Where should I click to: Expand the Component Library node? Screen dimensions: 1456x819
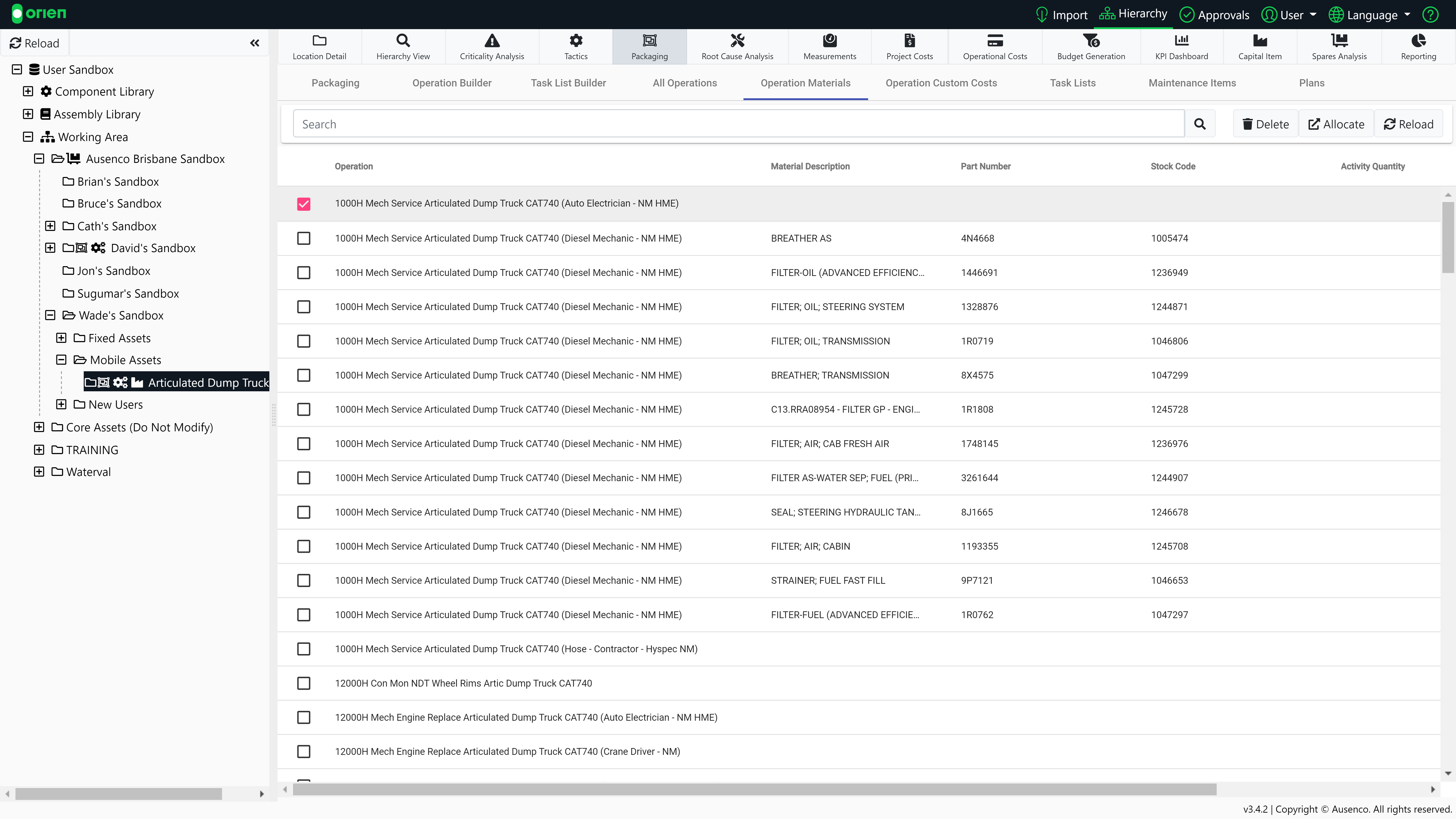[28, 91]
